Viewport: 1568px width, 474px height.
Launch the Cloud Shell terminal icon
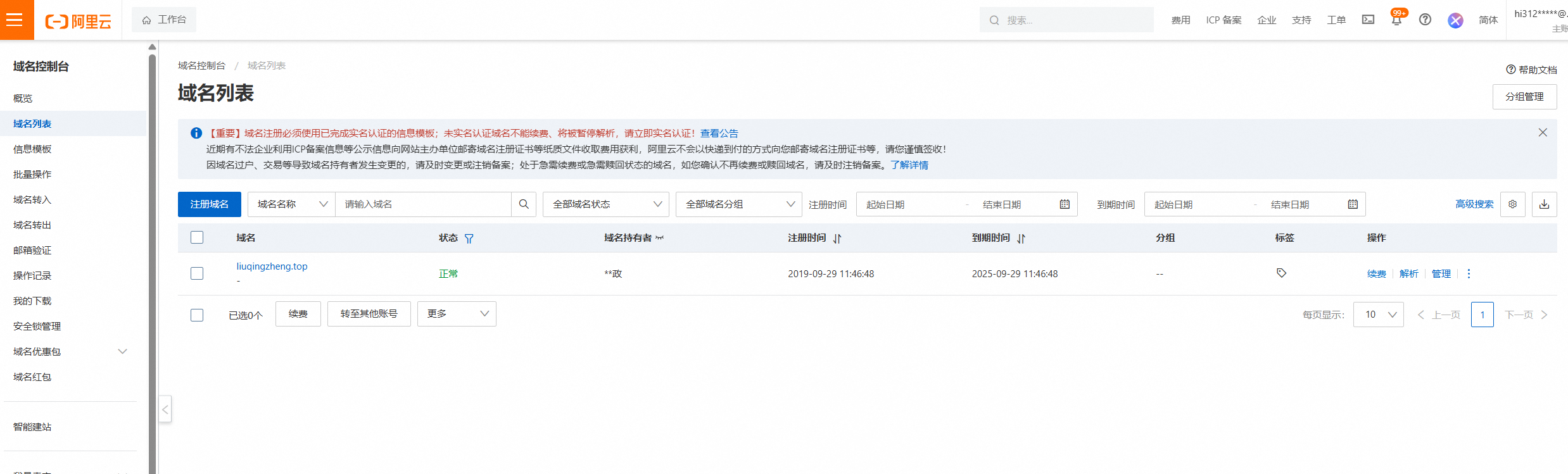point(1368,20)
